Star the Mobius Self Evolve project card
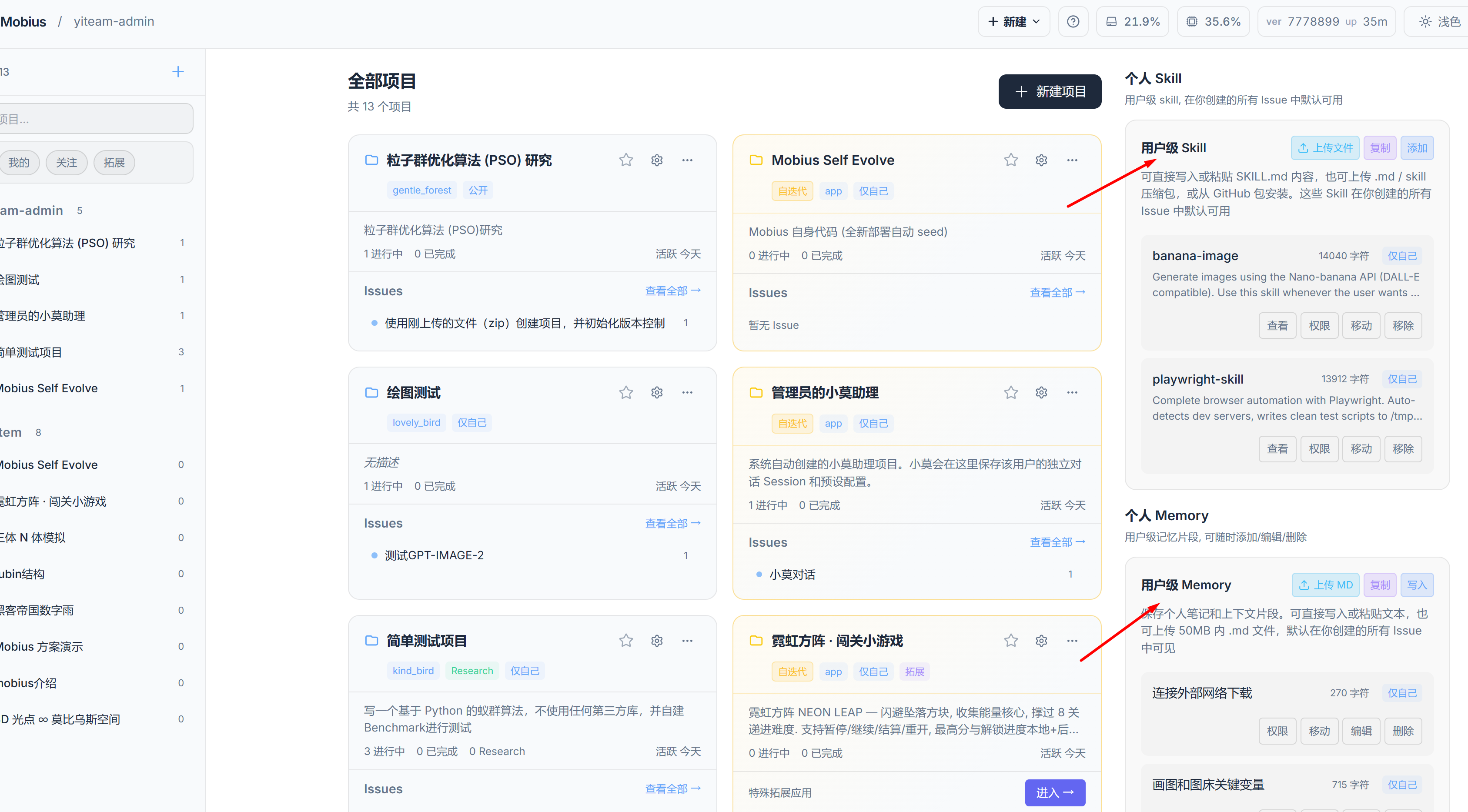Screen dimensions: 1468x812 tap(1010, 160)
